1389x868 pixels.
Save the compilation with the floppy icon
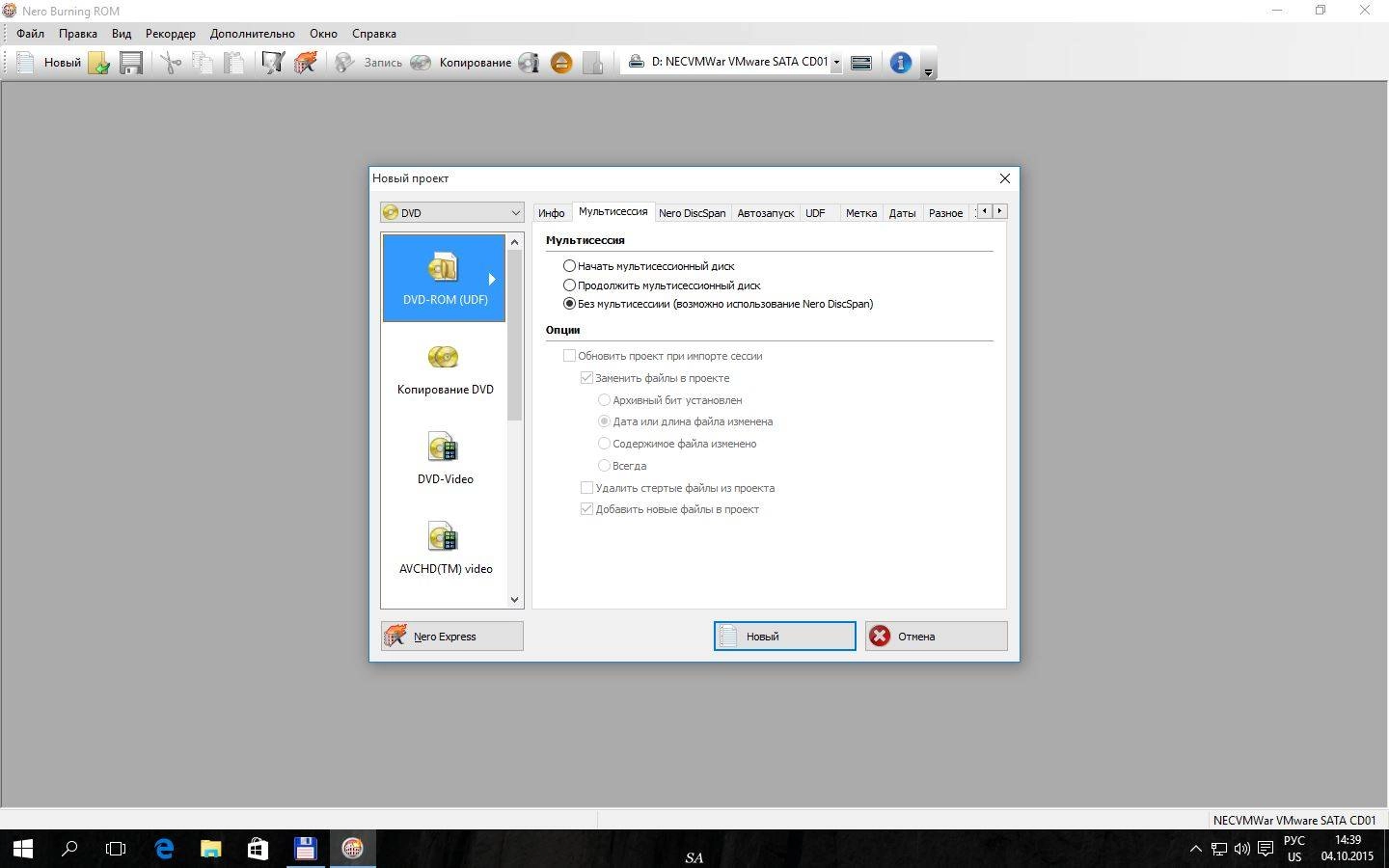[x=131, y=63]
